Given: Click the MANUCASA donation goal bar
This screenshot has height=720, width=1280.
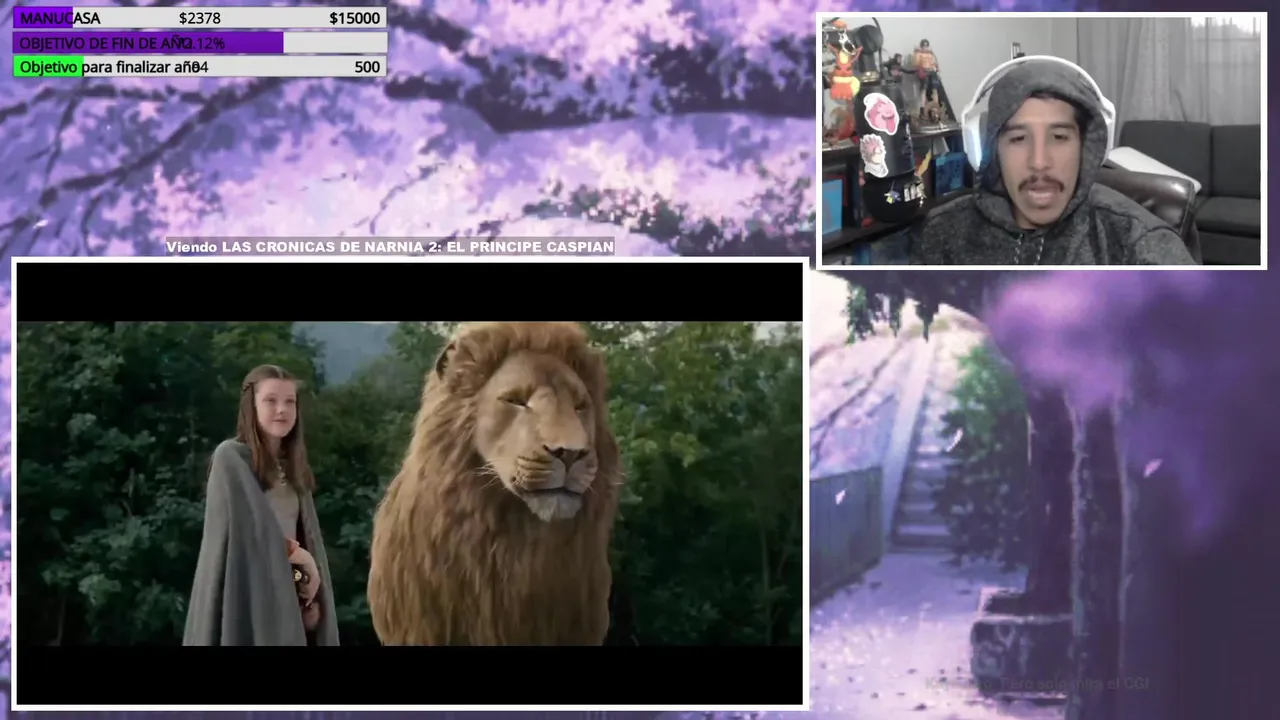Looking at the screenshot, I should (x=200, y=18).
